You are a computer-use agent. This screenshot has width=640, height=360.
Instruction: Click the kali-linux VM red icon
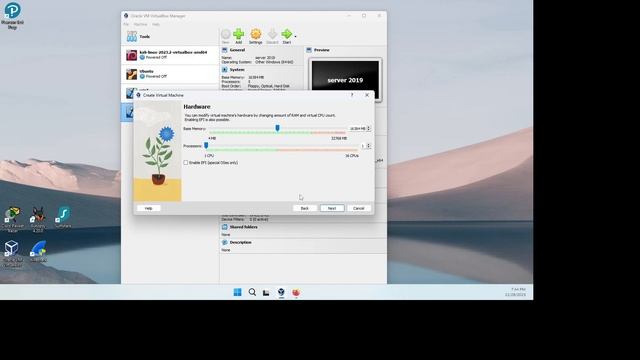[x=131, y=55]
